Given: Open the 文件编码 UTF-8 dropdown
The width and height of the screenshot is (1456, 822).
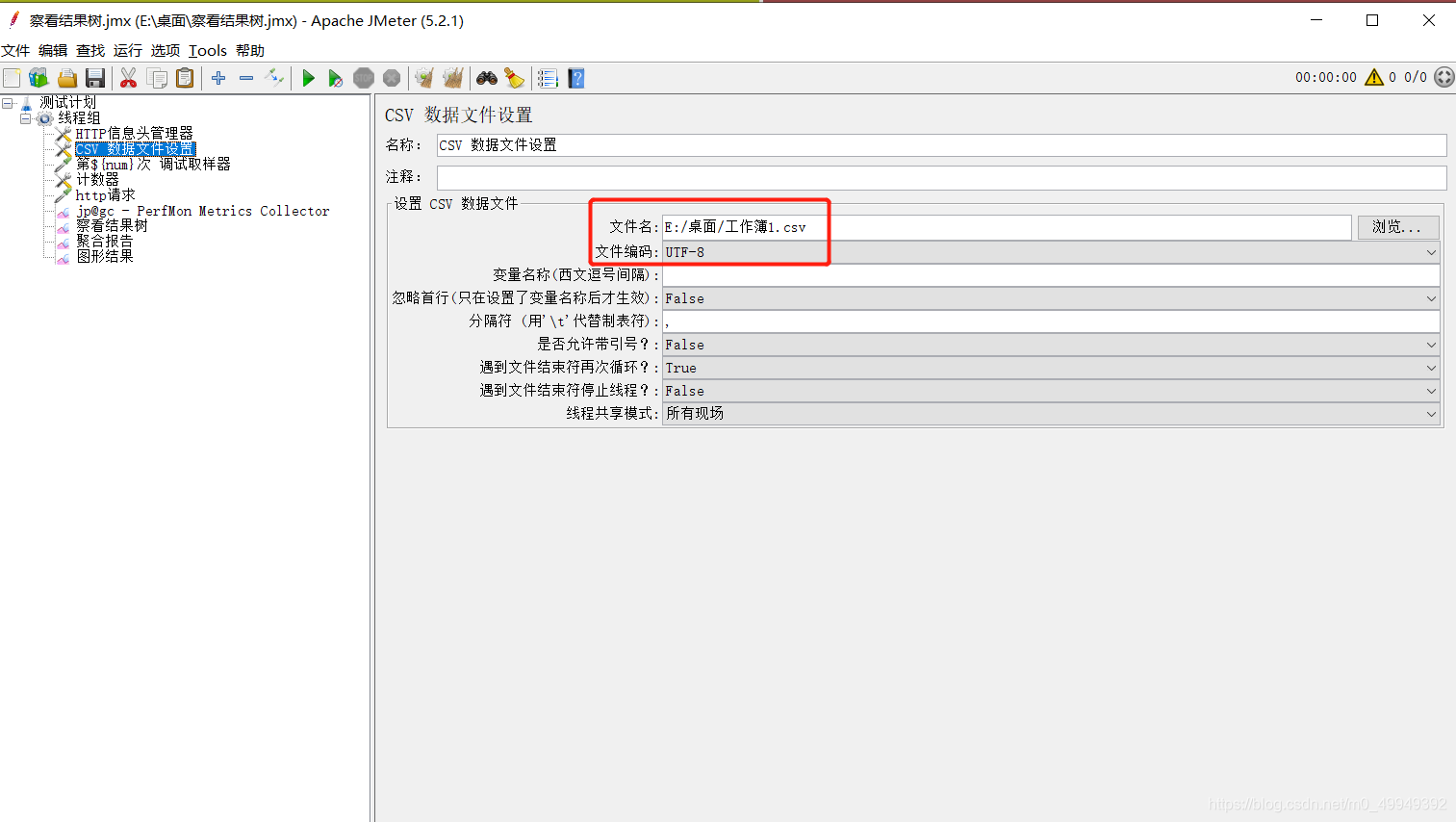Looking at the screenshot, I should pyautogui.click(x=1051, y=252).
